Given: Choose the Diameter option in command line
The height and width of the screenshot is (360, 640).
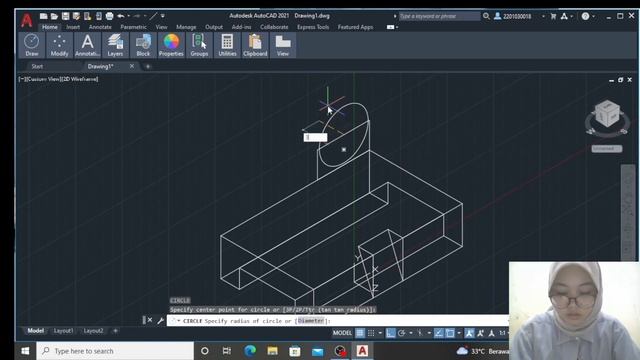Looking at the screenshot, I should (311, 321).
